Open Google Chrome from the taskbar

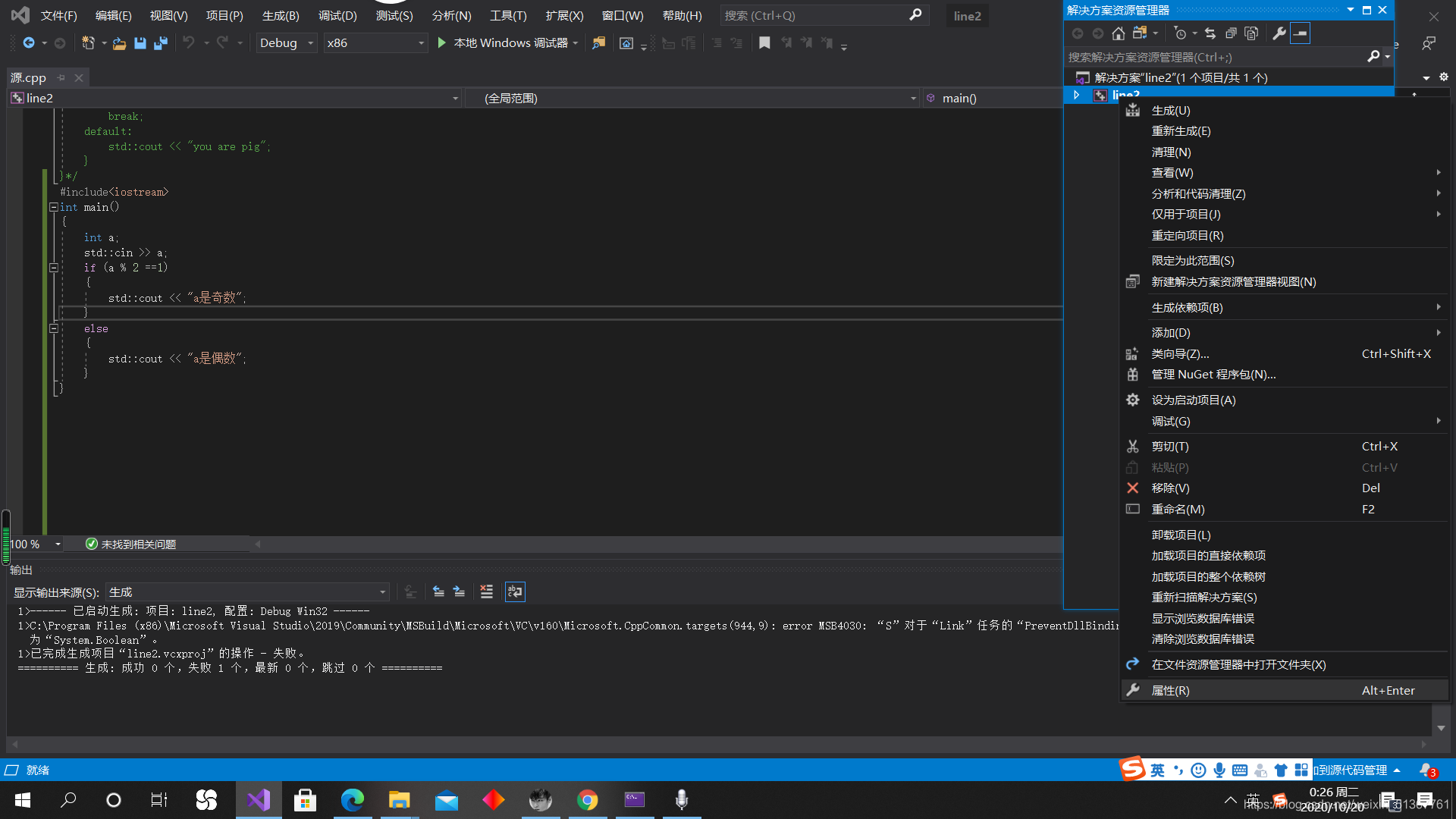tap(588, 800)
